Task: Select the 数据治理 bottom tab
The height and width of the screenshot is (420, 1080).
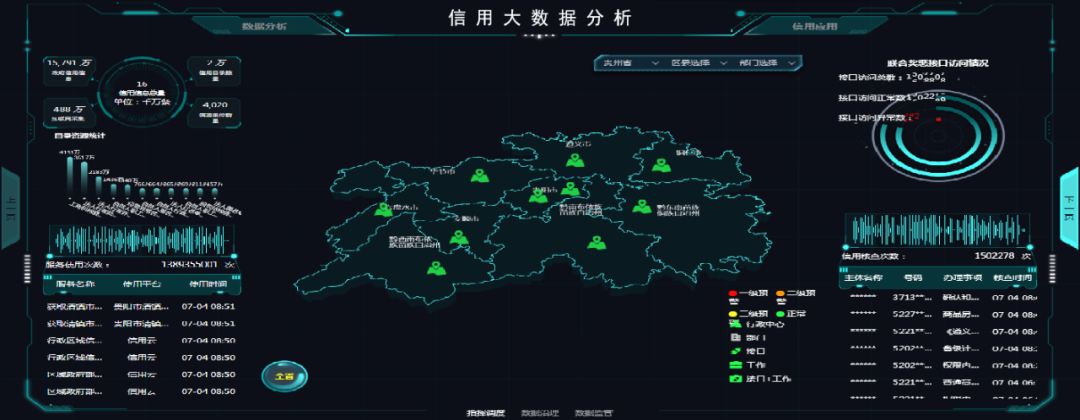Action: [x=540, y=413]
